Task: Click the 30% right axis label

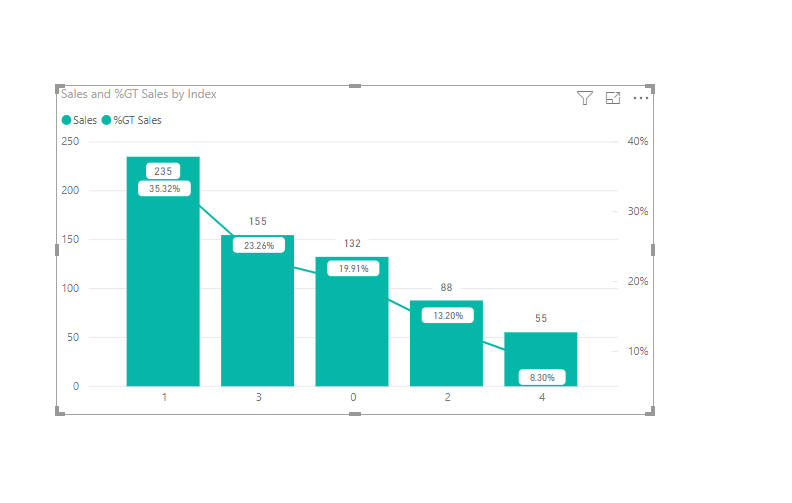Action: point(638,211)
